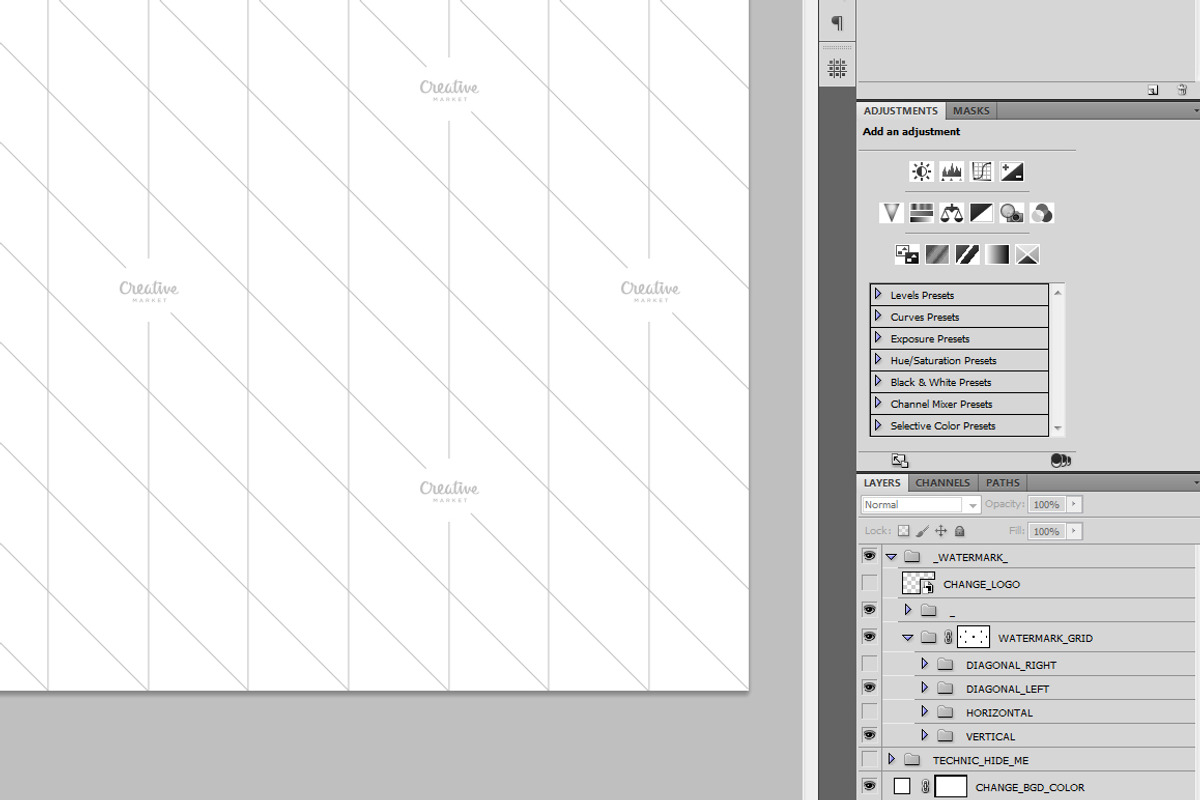Screen dimensions: 1200x800
Task: Add a Channel Mixer adjustment
Action: tap(1042, 213)
